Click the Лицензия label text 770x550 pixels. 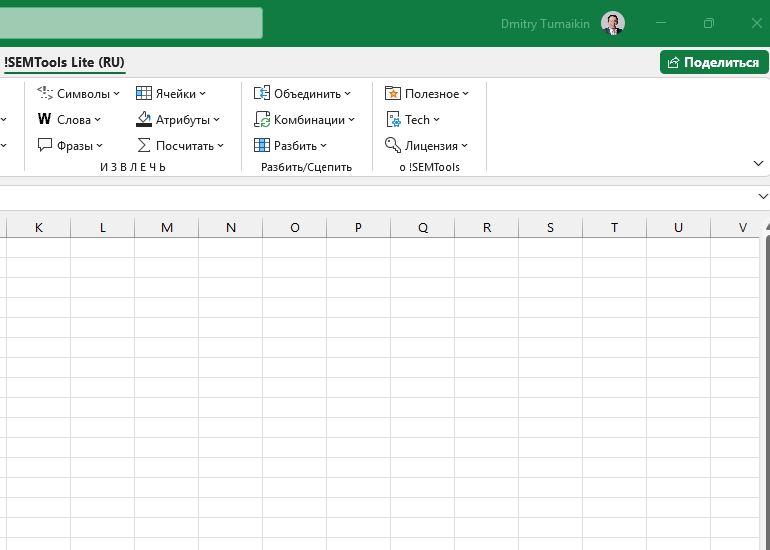(x=431, y=145)
